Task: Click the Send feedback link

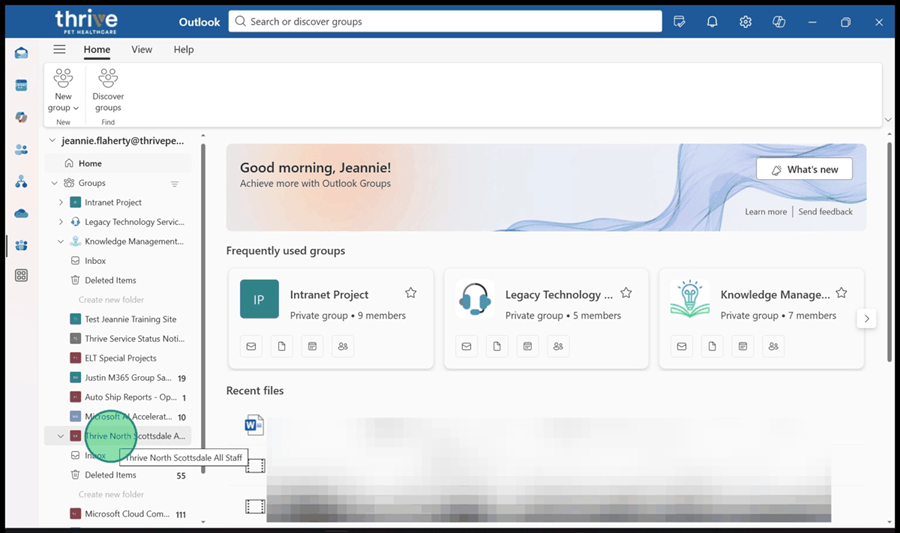Action: pyautogui.click(x=825, y=212)
